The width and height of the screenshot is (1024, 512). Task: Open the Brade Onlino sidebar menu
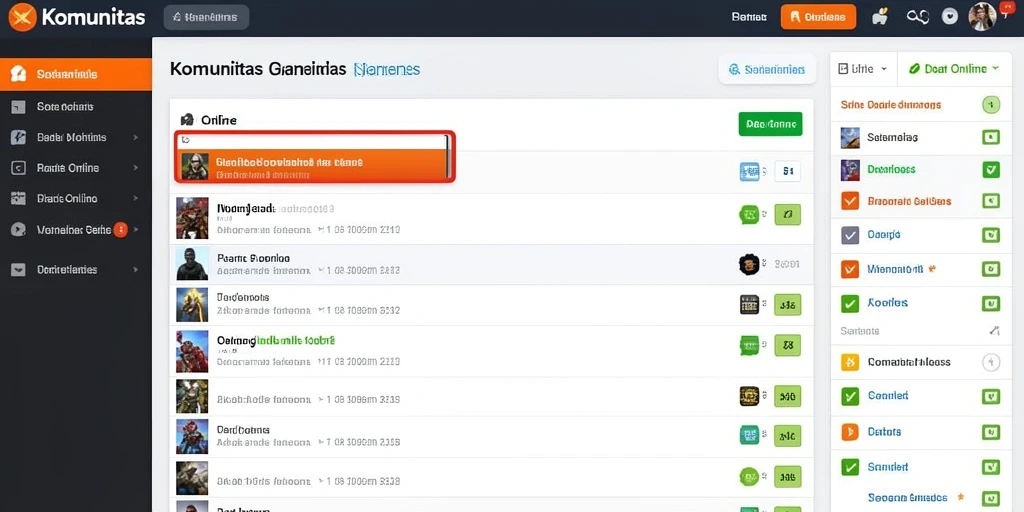click(76, 199)
